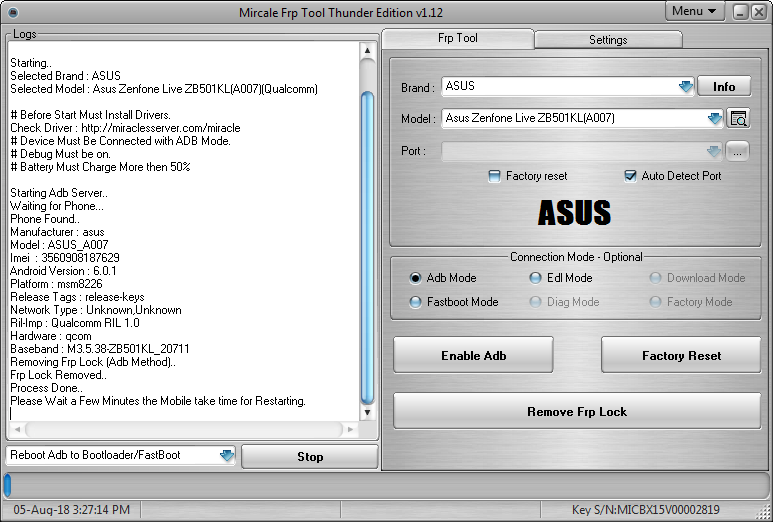Click the log scroll up arrow
773x522 pixels.
point(367,50)
